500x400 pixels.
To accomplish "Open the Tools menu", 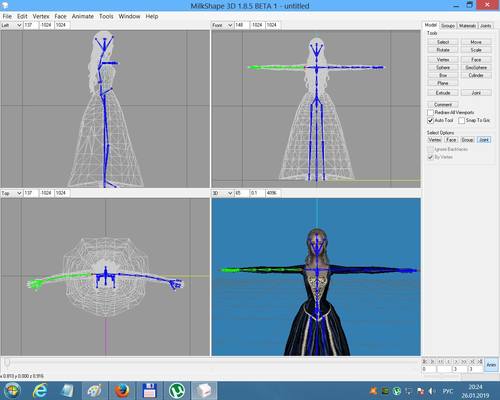I will click(x=106, y=16).
